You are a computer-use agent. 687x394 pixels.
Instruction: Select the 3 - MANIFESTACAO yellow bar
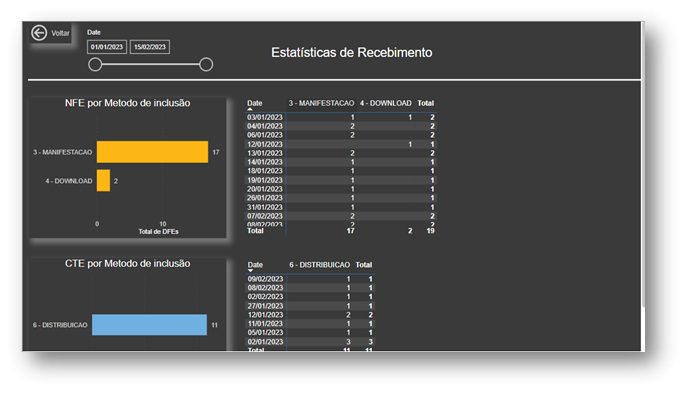click(152, 152)
